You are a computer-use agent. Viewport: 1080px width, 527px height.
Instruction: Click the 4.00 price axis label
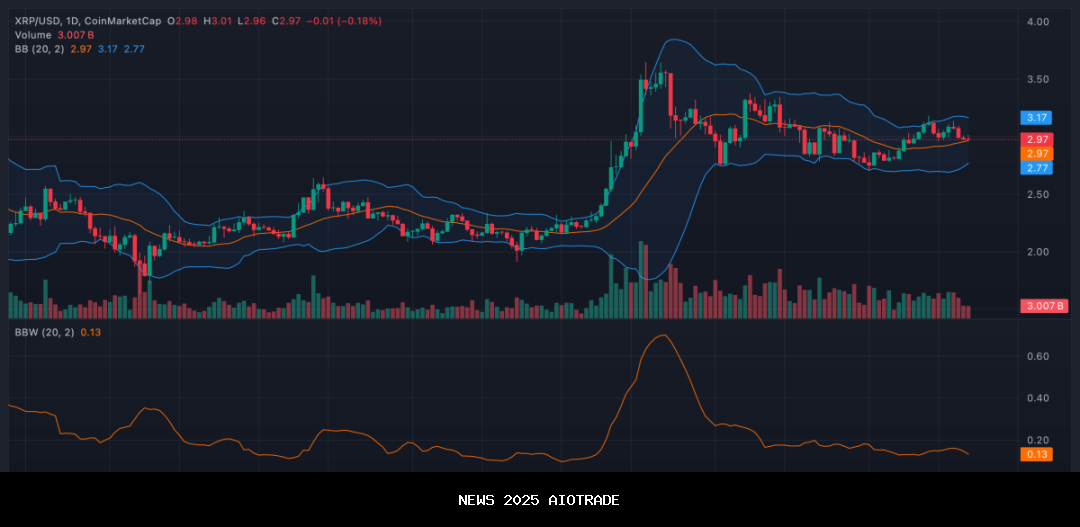pyautogui.click(x=1037, y=22)
